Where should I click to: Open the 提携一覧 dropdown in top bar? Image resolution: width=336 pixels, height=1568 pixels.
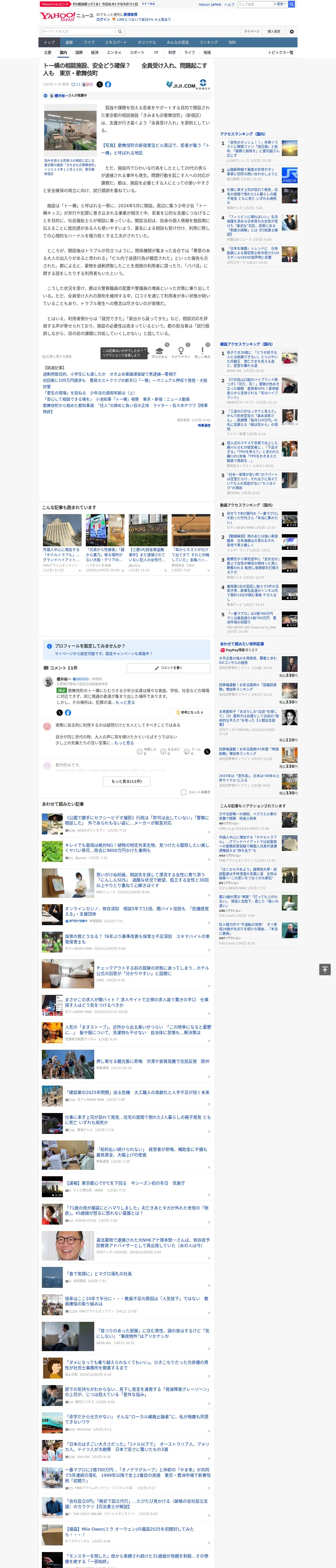pyautogui.click(x=280, y=4)
